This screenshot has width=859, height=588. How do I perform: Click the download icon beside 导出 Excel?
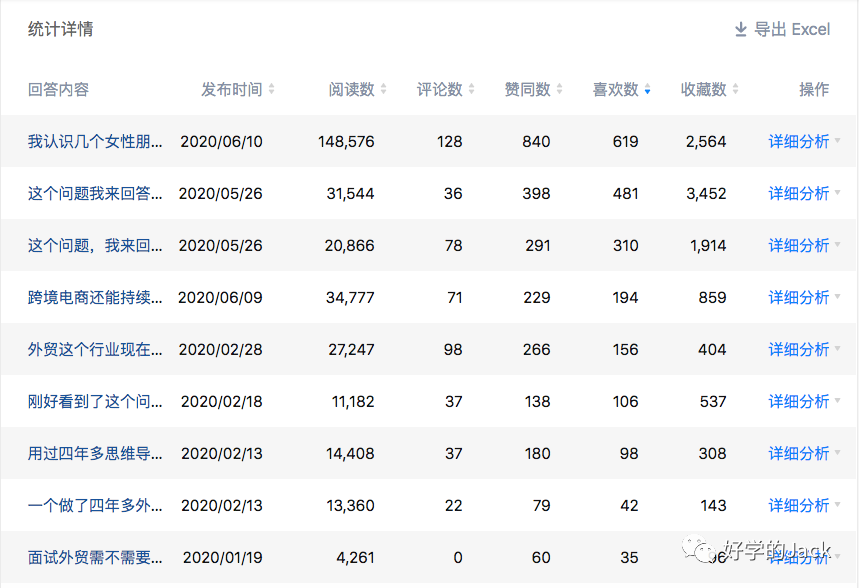coord(741,30)
